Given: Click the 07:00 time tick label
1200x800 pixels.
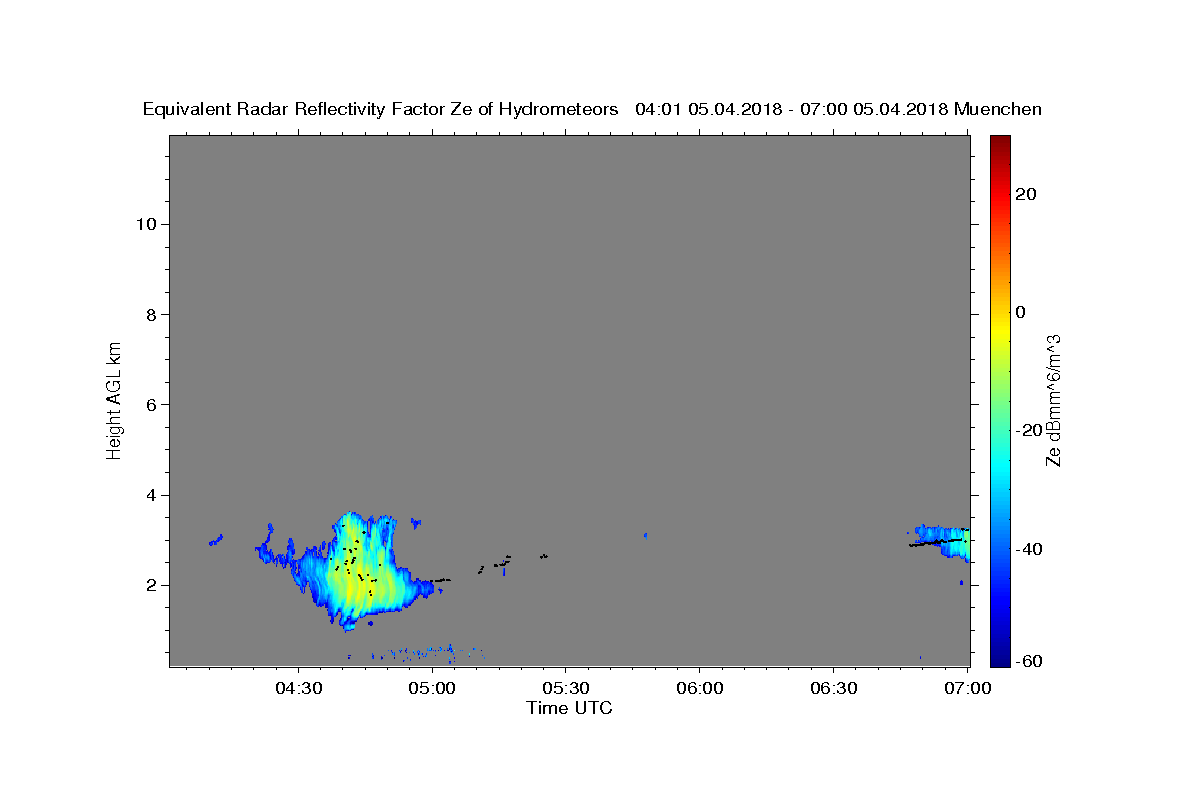Looking at the screenshot, I should [x=968, y=688].
